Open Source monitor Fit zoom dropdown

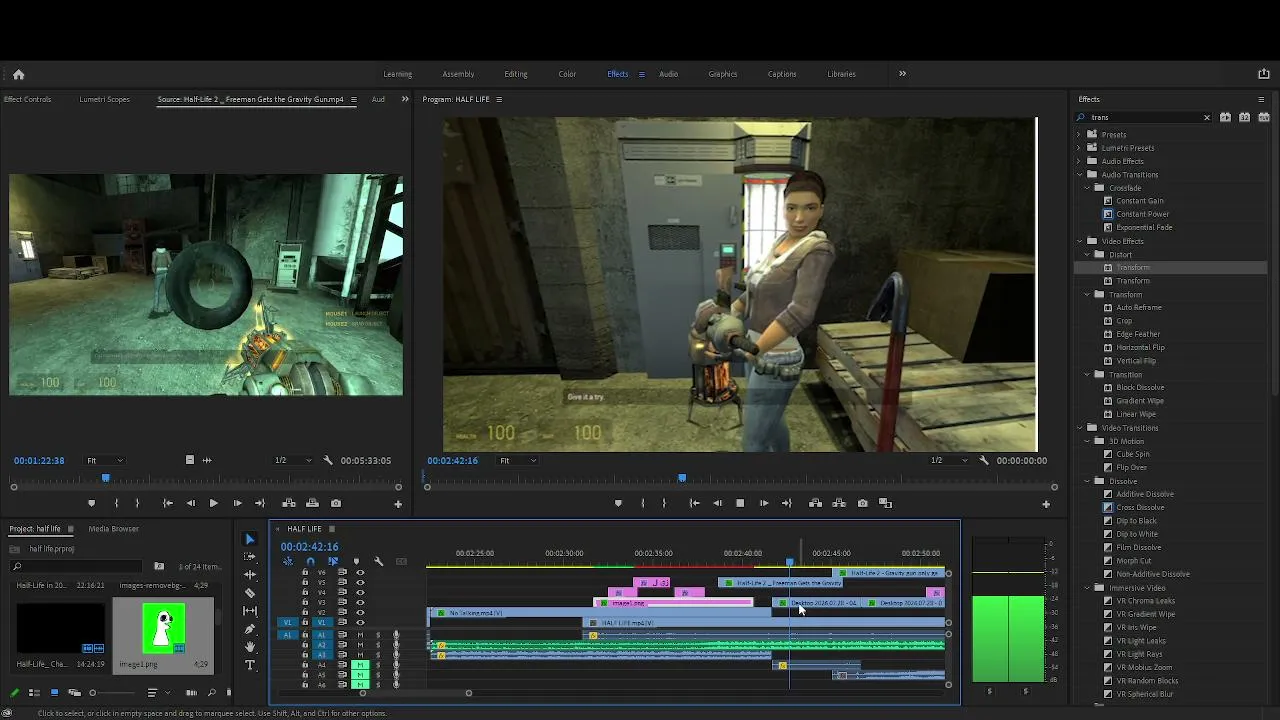[104, 460]
